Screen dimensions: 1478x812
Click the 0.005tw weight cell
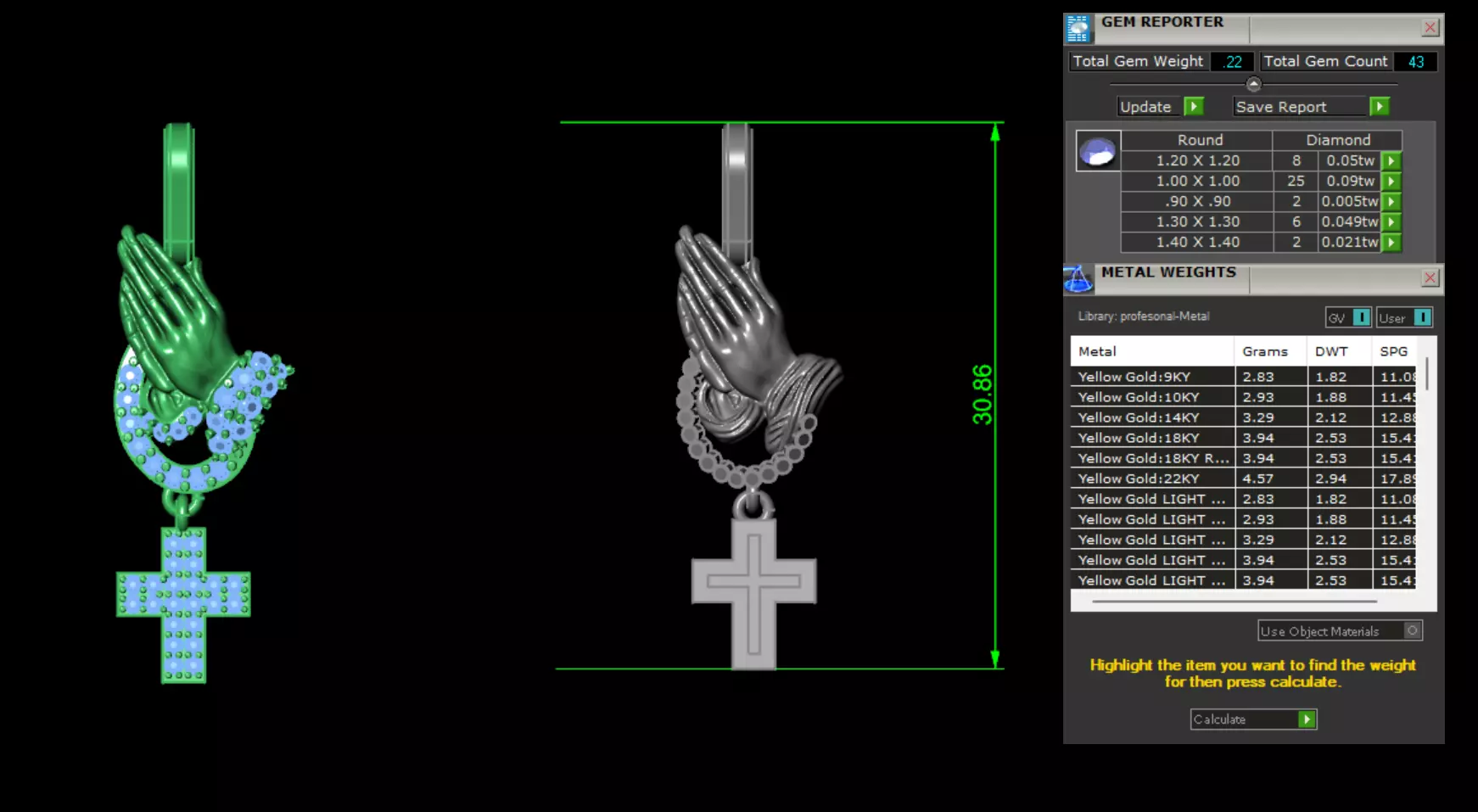[x=1350, y=201]
